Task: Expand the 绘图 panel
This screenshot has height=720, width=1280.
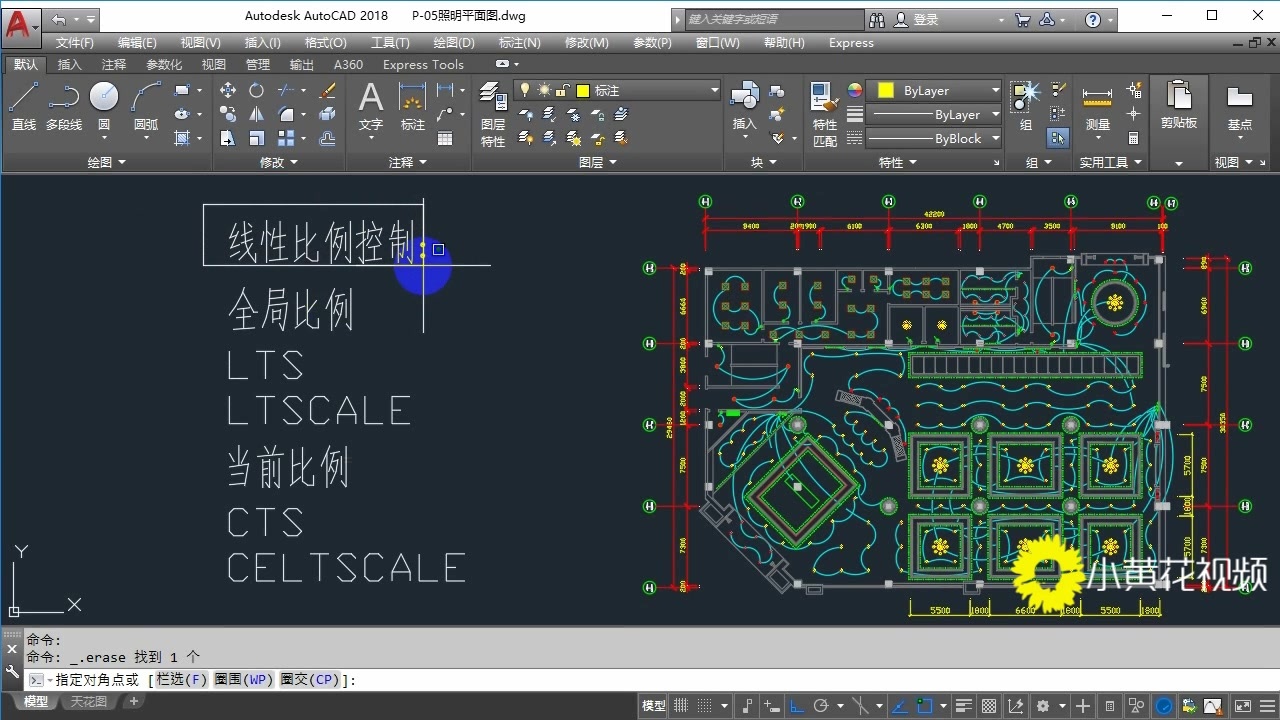Action: click(106, 162)
